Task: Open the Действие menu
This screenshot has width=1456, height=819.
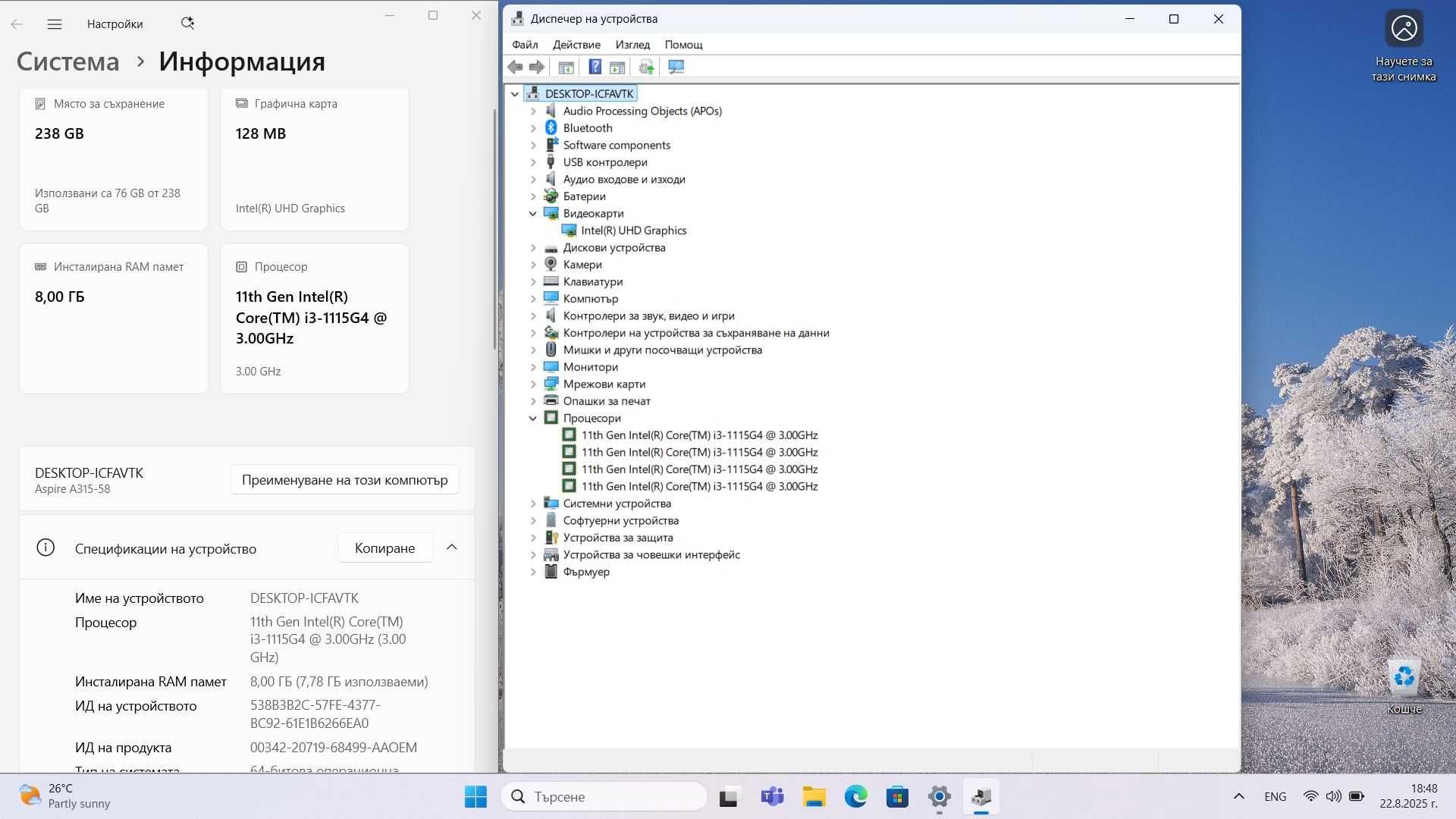Action: 576,45
